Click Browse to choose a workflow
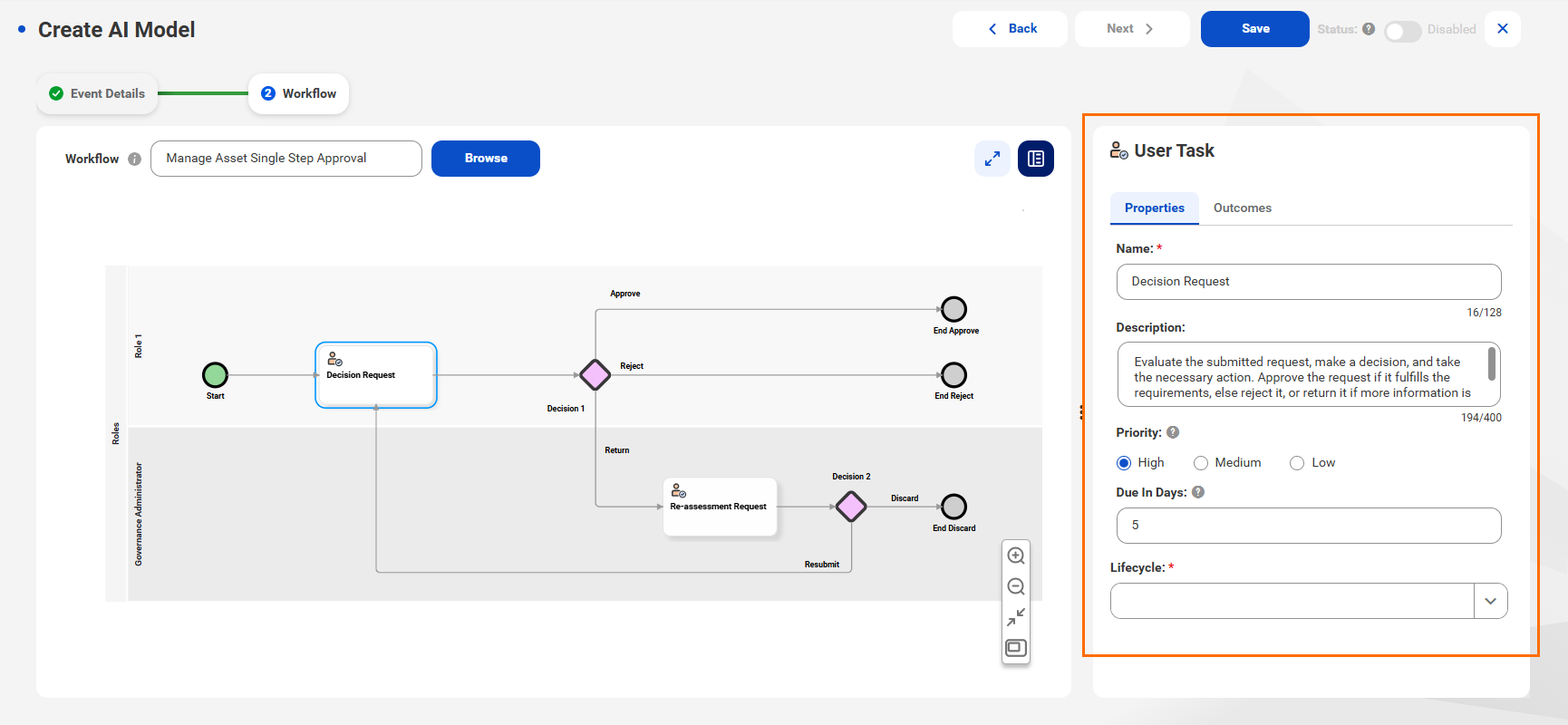Screen dimensions: 1568x725 coord(486,159)
